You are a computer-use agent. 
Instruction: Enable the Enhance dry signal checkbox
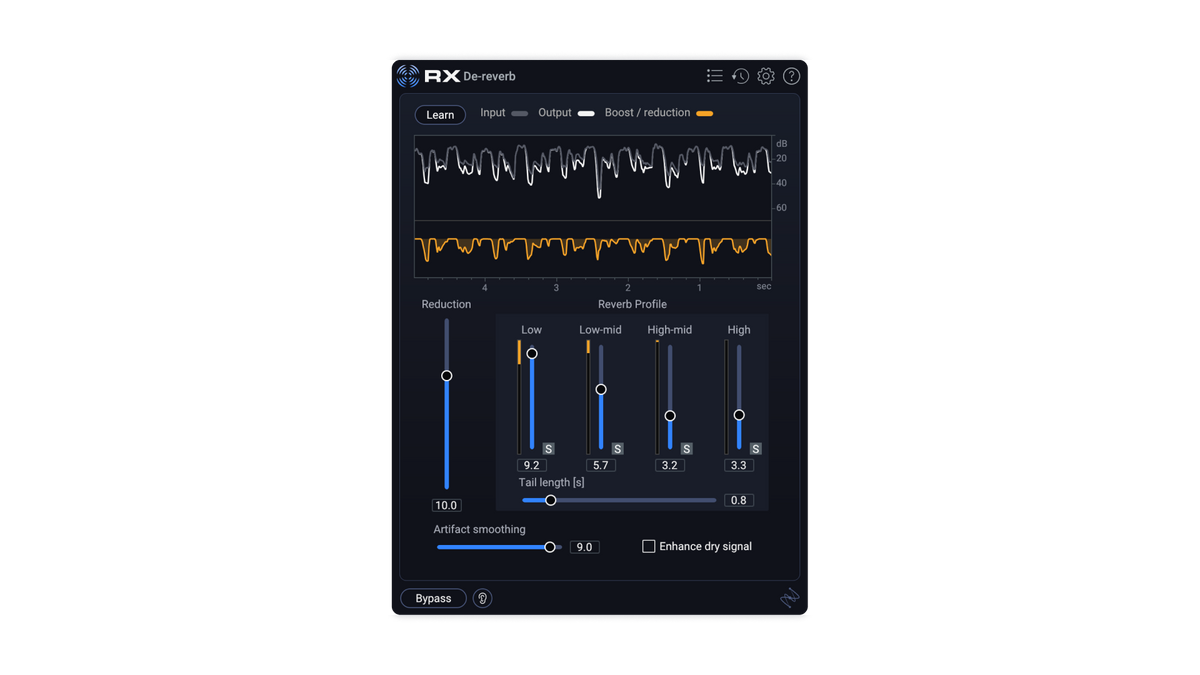[x=649, y=546]
